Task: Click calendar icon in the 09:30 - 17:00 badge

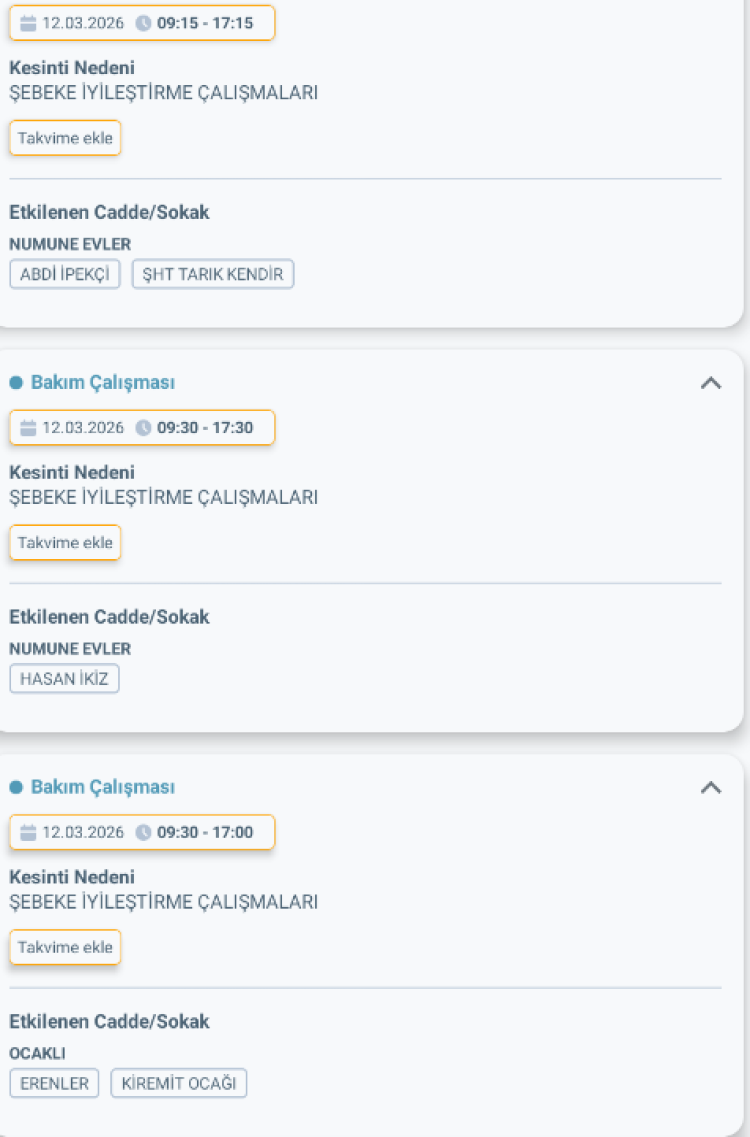Action: (x=28, y=832)
